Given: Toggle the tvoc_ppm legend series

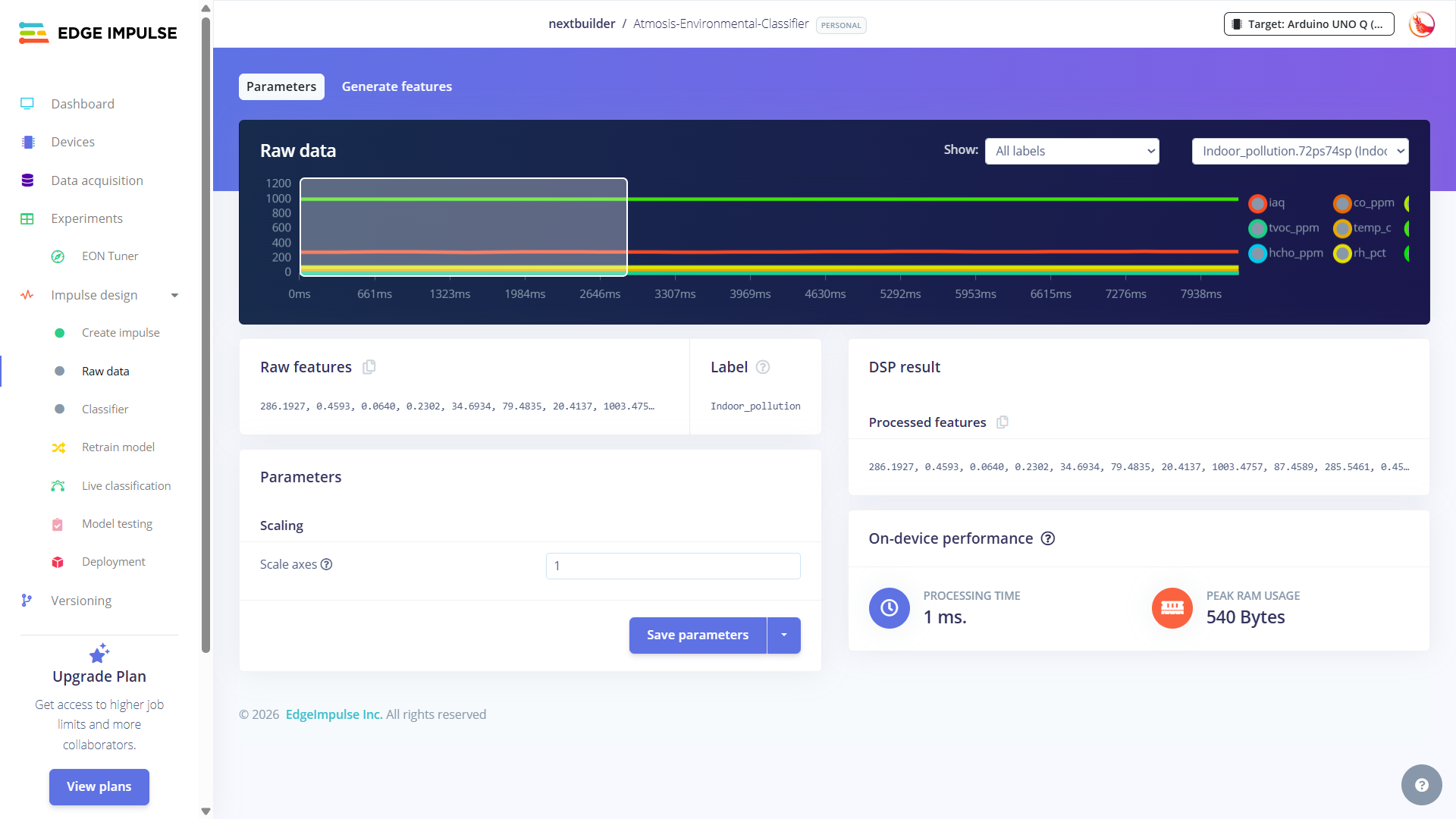Looking at the screenshot, I should [x=1284, y=228].
